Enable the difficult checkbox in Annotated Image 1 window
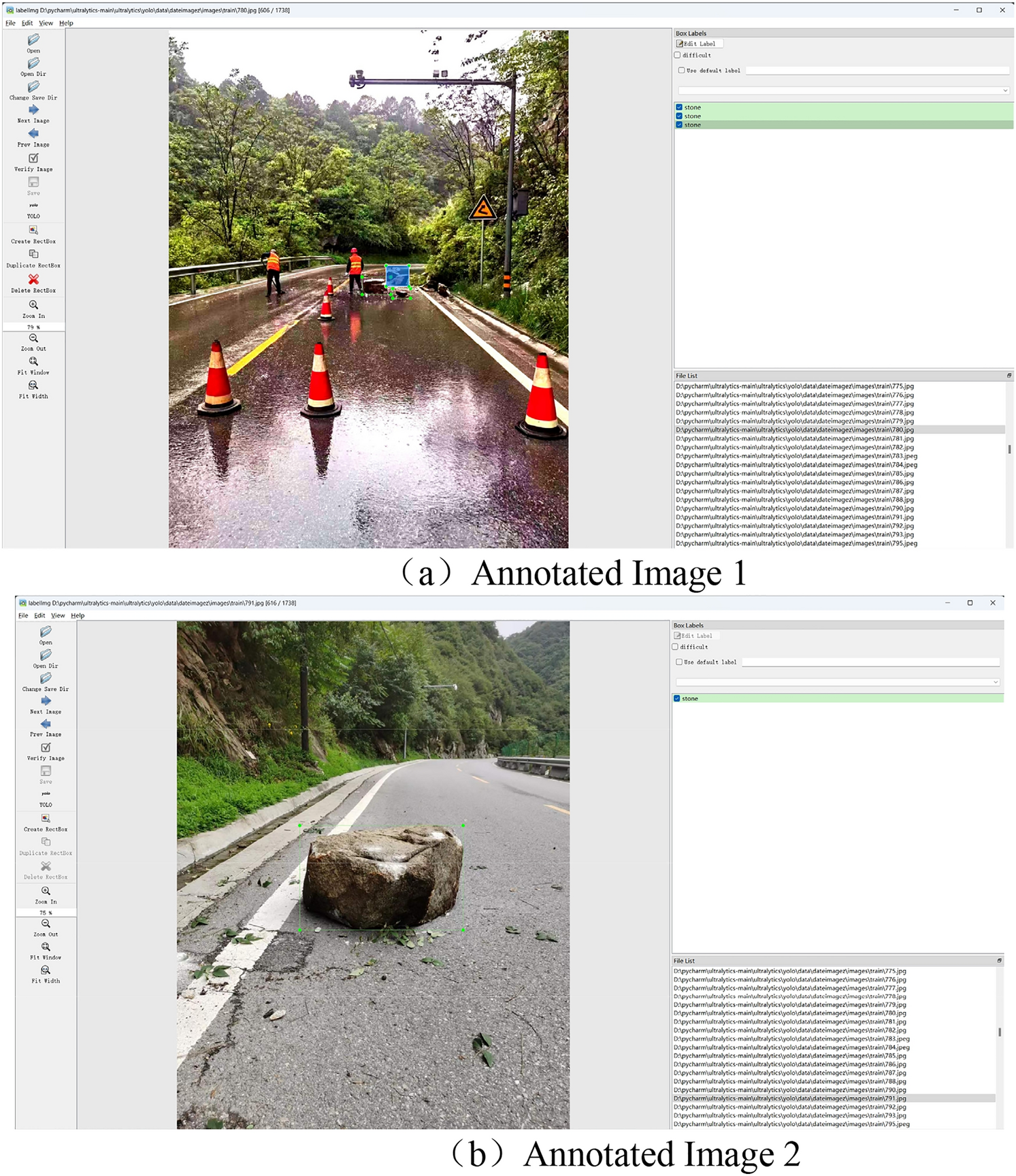 [678, 55]
